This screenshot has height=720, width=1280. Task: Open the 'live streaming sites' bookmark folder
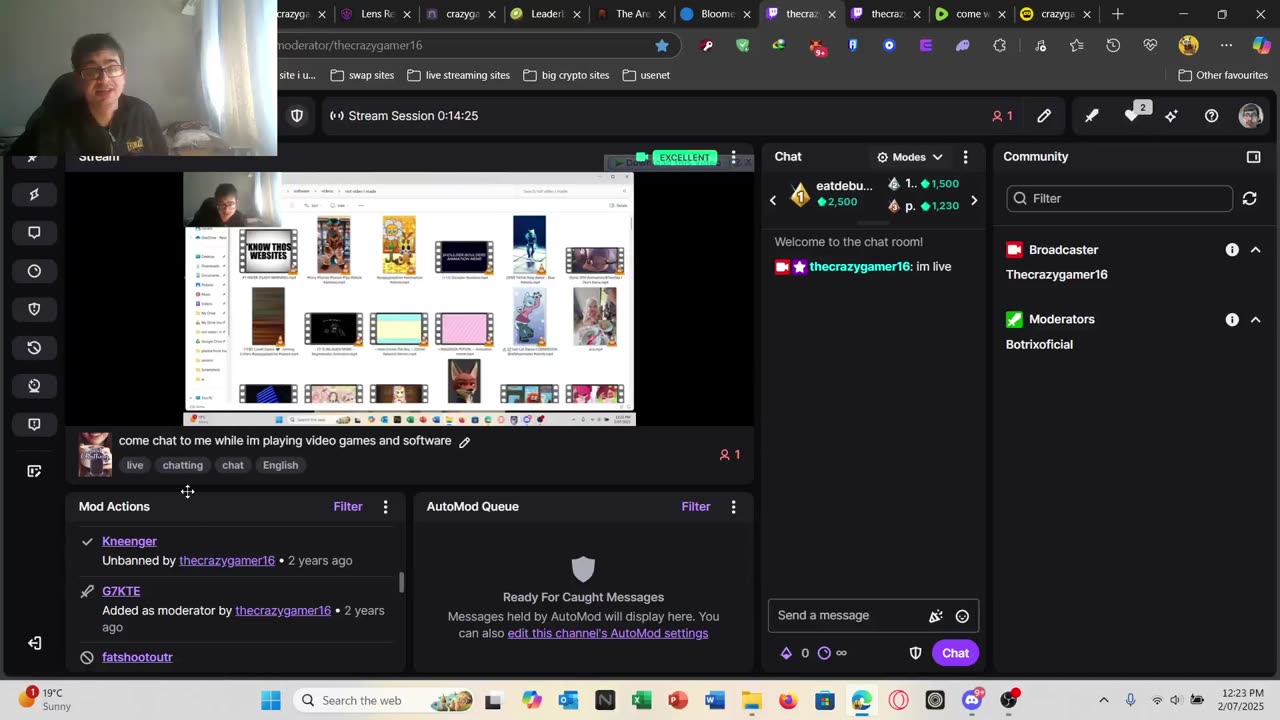tap(457, 75)
